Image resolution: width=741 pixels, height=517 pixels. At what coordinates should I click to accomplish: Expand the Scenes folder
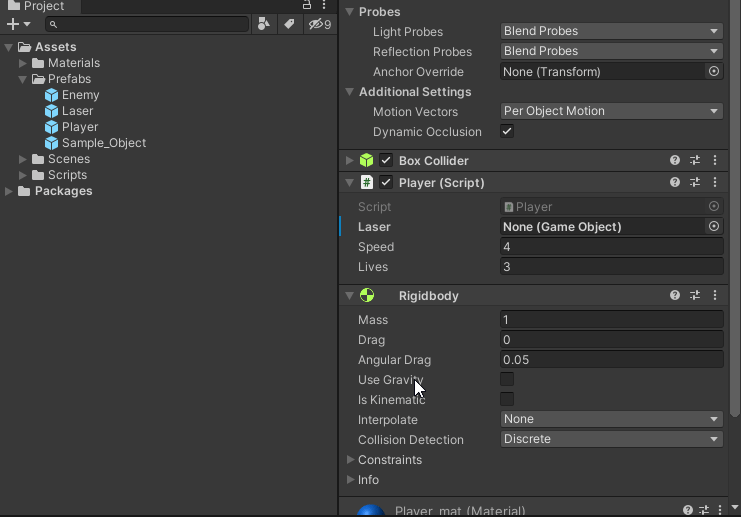point(22,159)
